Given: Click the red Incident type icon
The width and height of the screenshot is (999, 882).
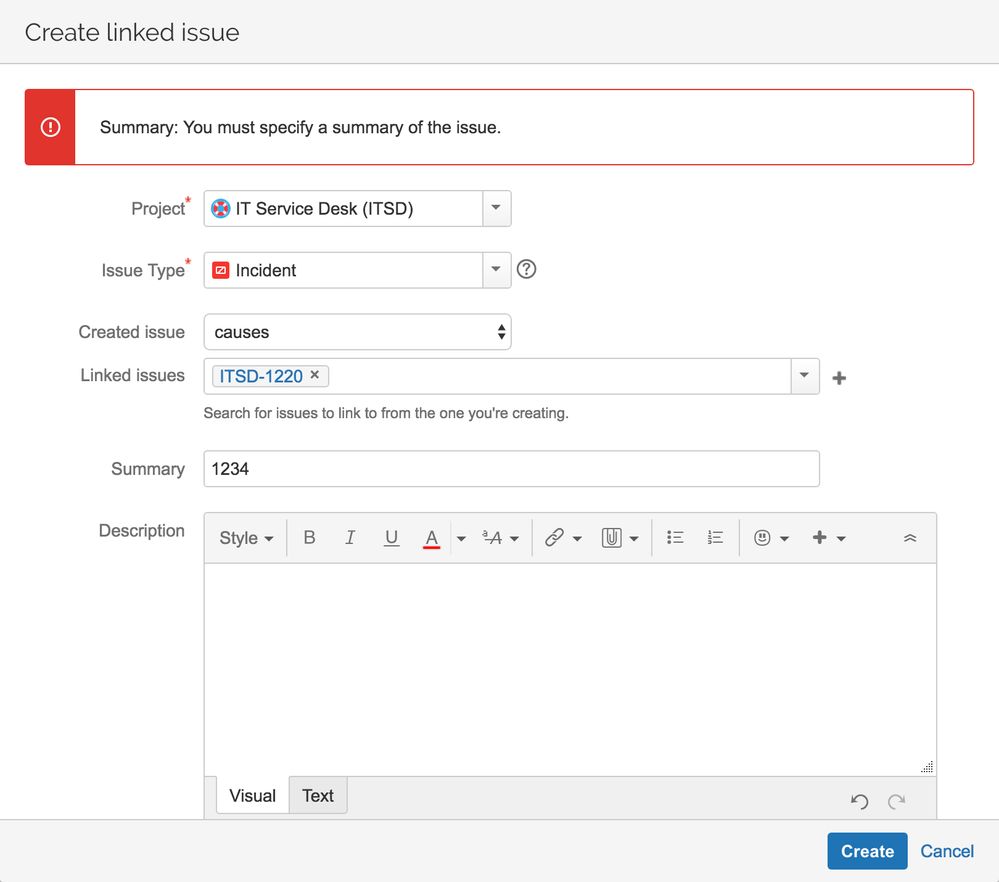Looking at the screenshot, I should tap(220, 270).
